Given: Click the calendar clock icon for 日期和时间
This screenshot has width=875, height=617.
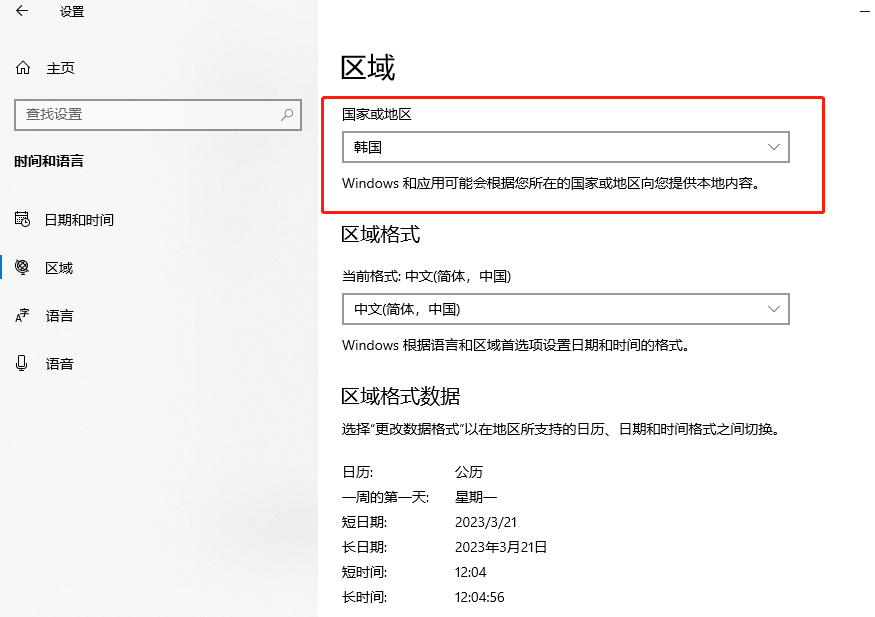Looking at the screenshot, I should (x=22, y=219).
